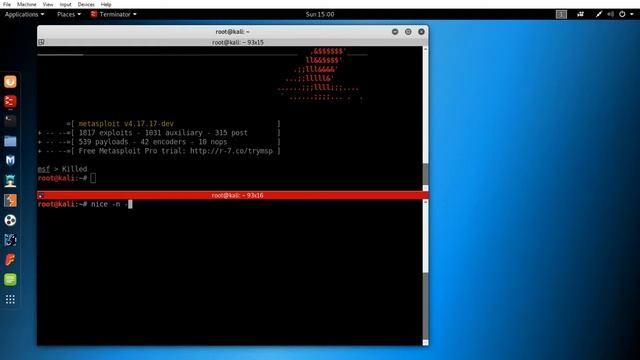Open the VirtualBox View menu
The width and height of the screenshot is (640, 360).
(x=48, y=4)
